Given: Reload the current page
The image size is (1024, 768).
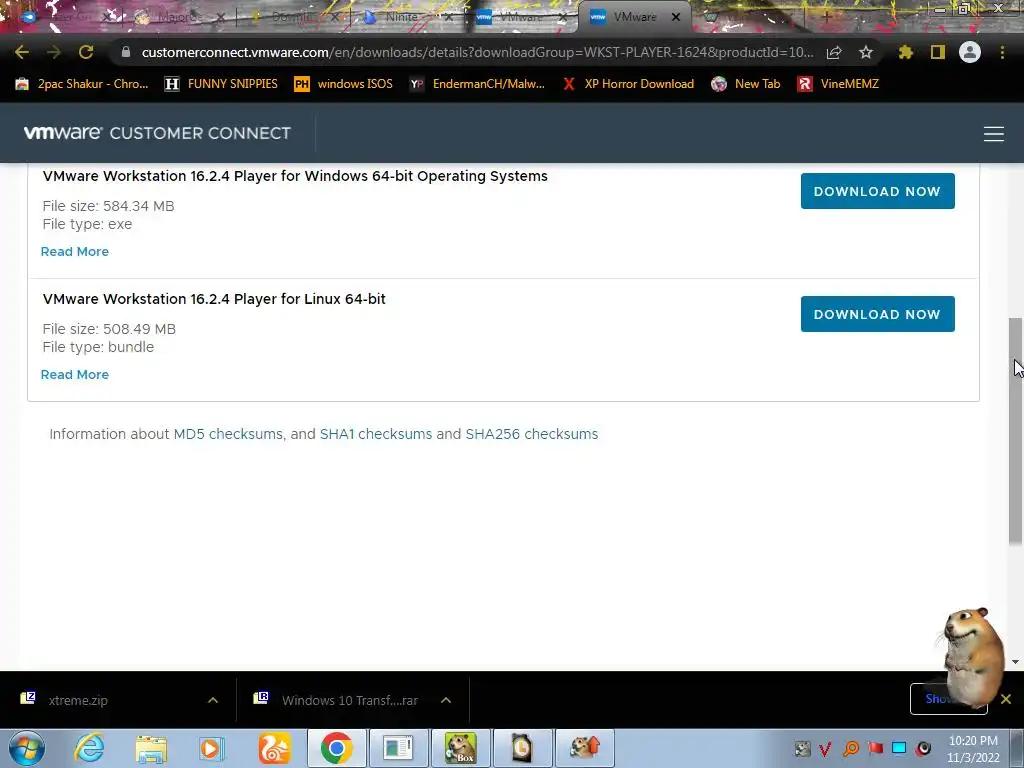Looking at the screenshot, I should [86, 52].
